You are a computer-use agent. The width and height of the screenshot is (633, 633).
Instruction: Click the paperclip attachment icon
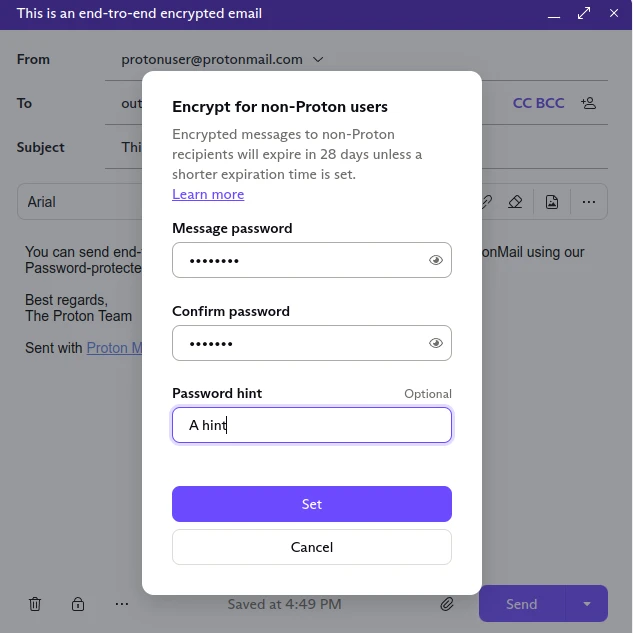pyautogui.click(x=447, y=604)
